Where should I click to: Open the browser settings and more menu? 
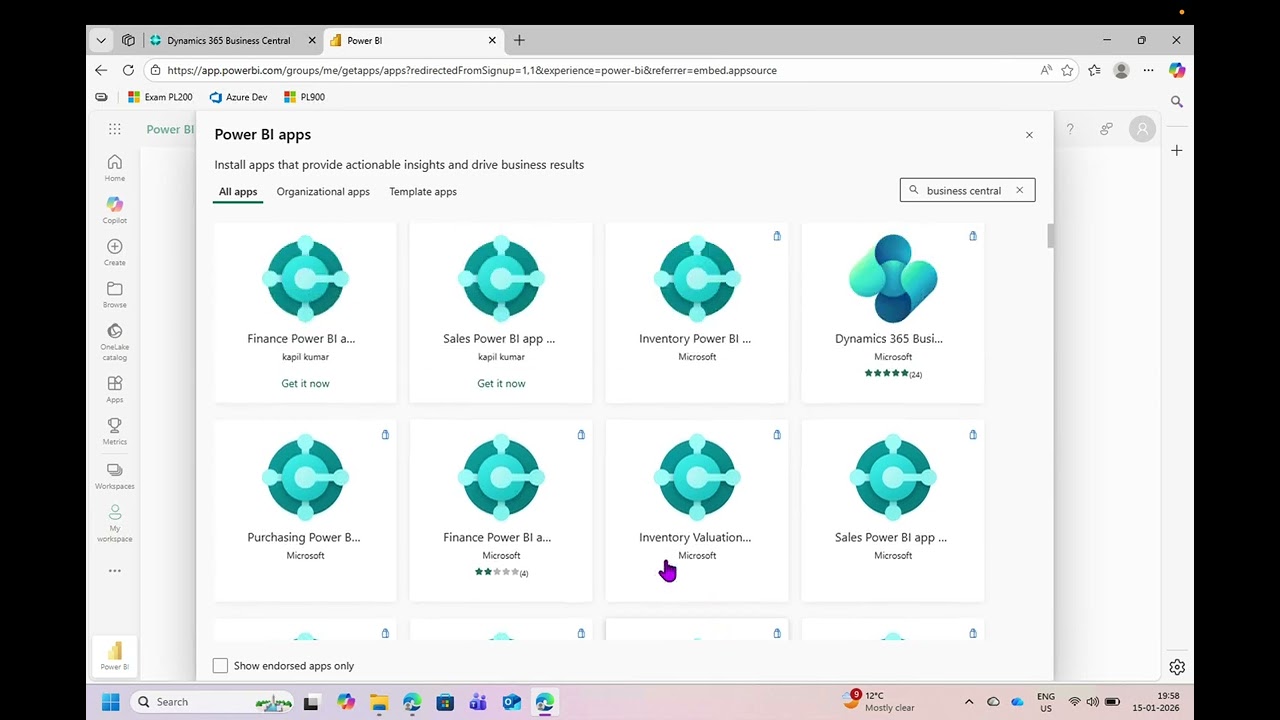[x=1148, y=70]
